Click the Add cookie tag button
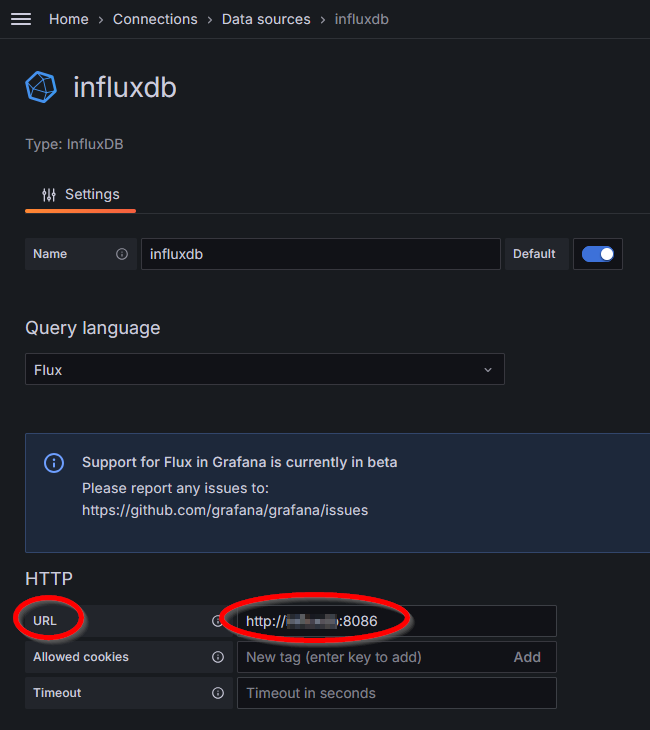The image size is (650, 730). tap(527, 657)
